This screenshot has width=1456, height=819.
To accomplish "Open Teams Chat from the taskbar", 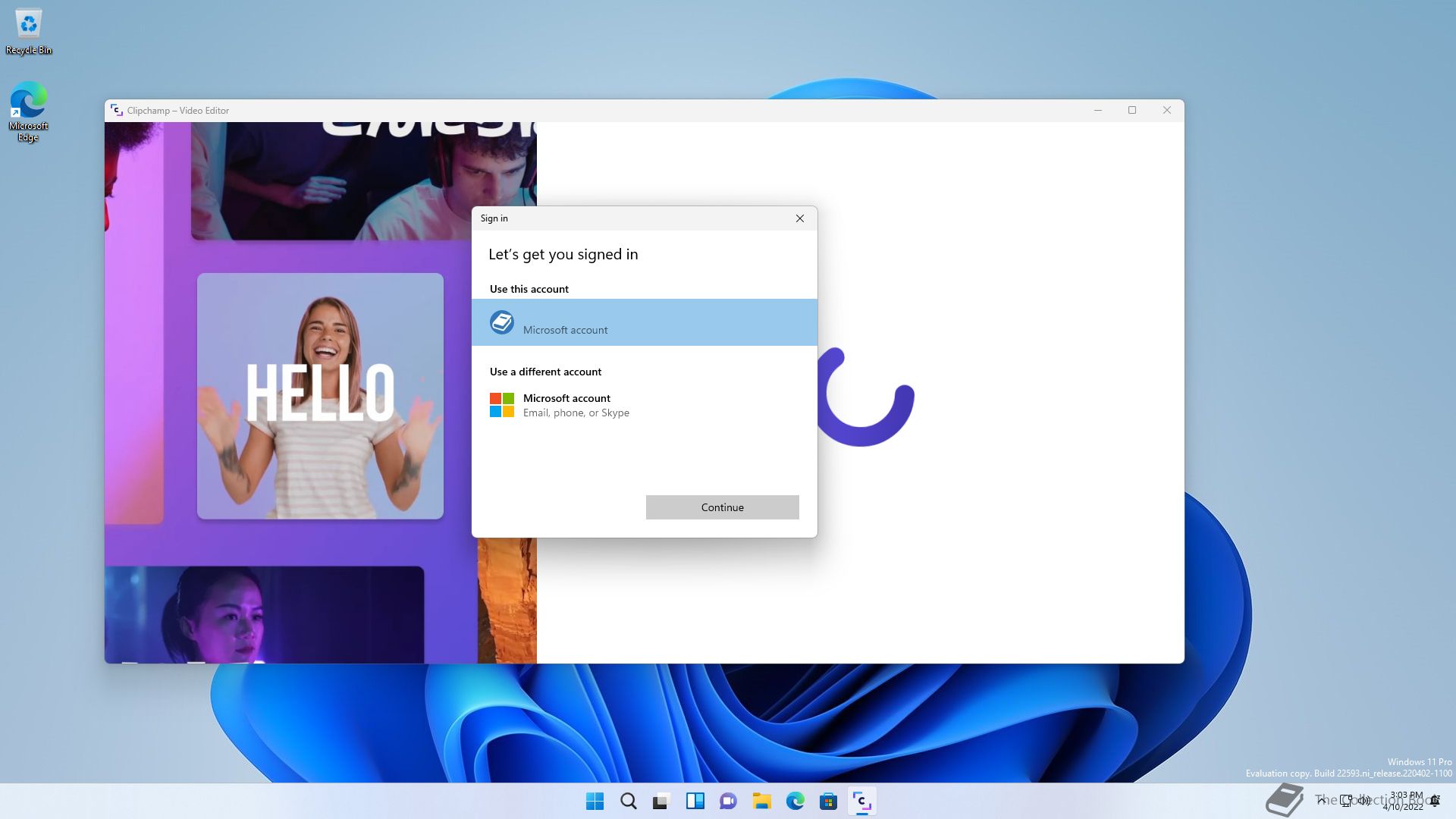I will click(728, 801).
